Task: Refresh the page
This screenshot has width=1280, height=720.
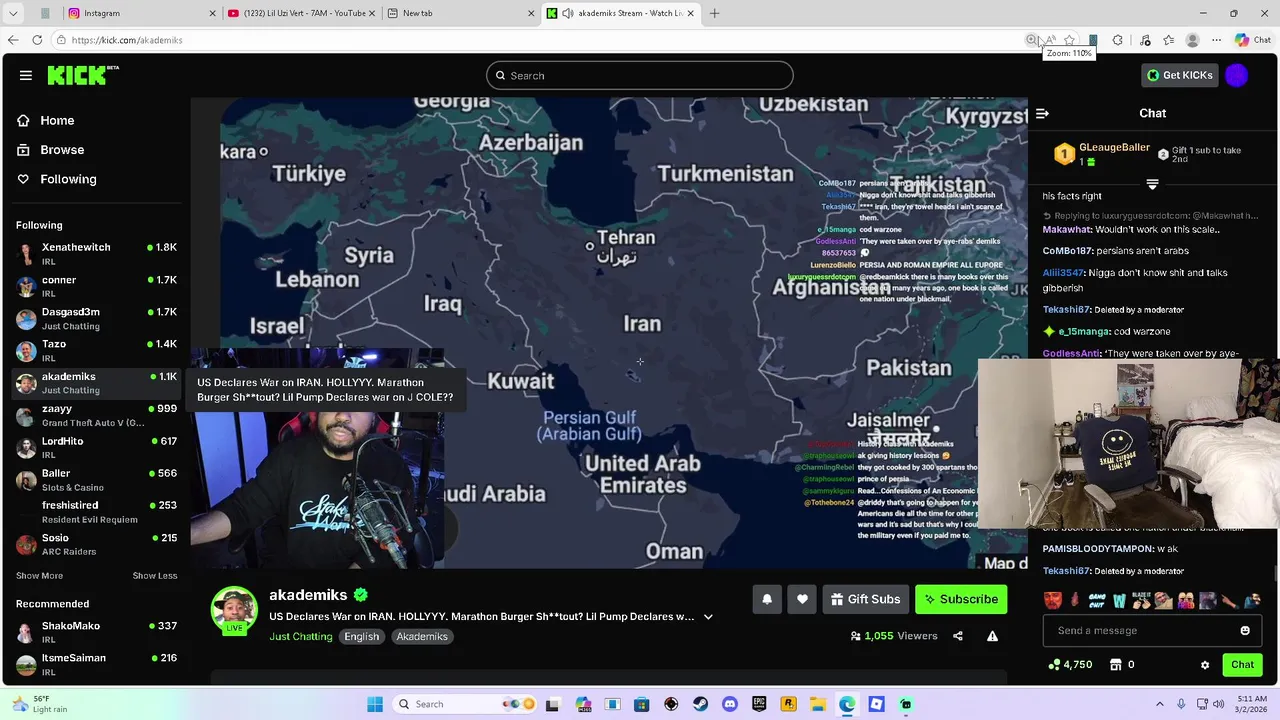Action: click(37, 40)
